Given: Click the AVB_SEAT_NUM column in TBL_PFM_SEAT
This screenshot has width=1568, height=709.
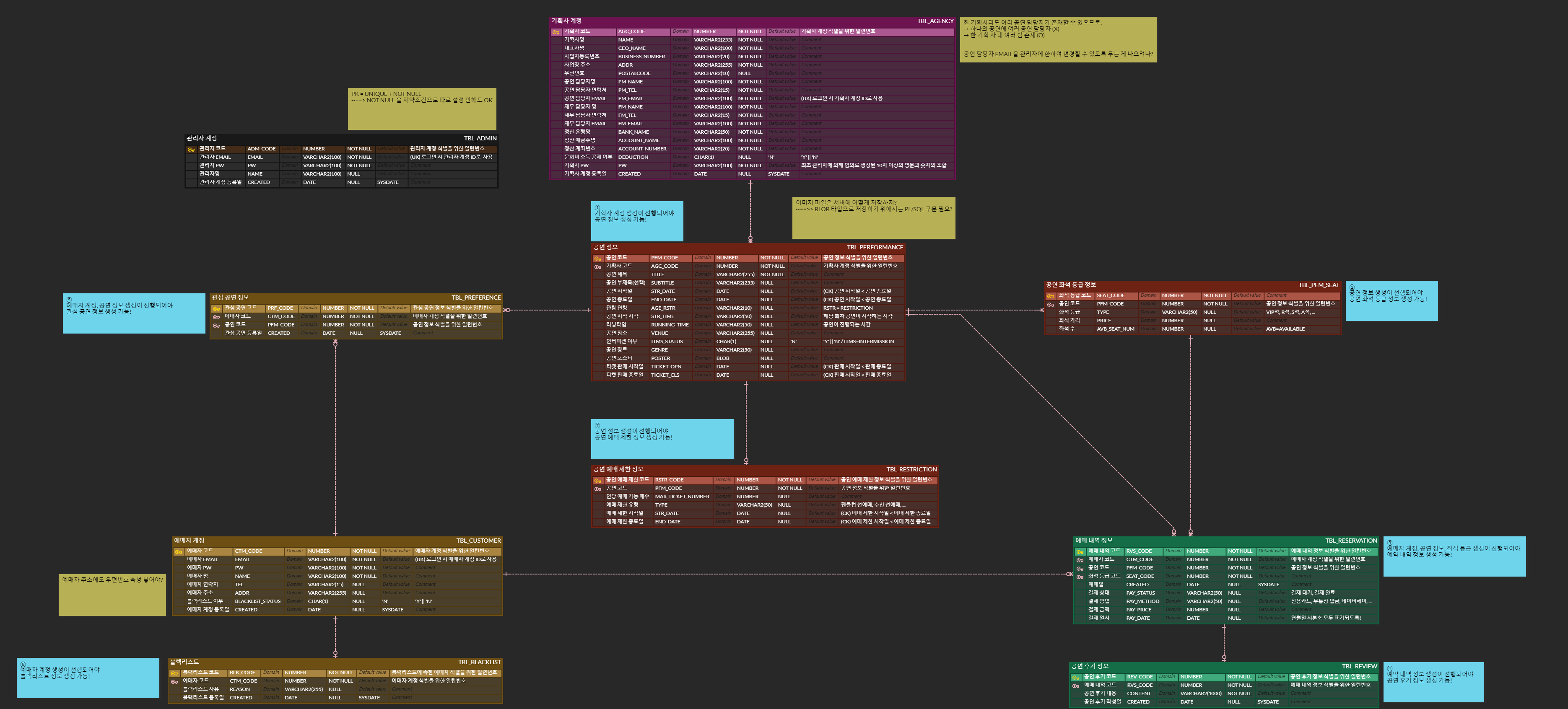Looking at the screenshot, I should [x=1115, y=329].
